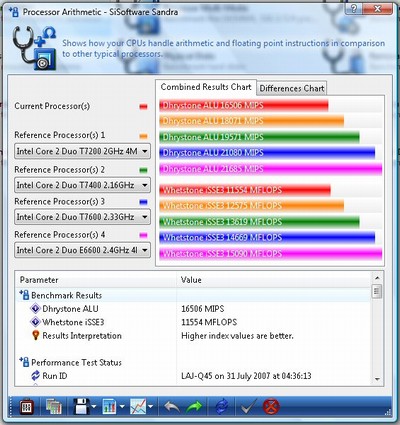
Task: Click the red Whetstone iSSE3 11554 MFLOPS bar
Action: 245,190
